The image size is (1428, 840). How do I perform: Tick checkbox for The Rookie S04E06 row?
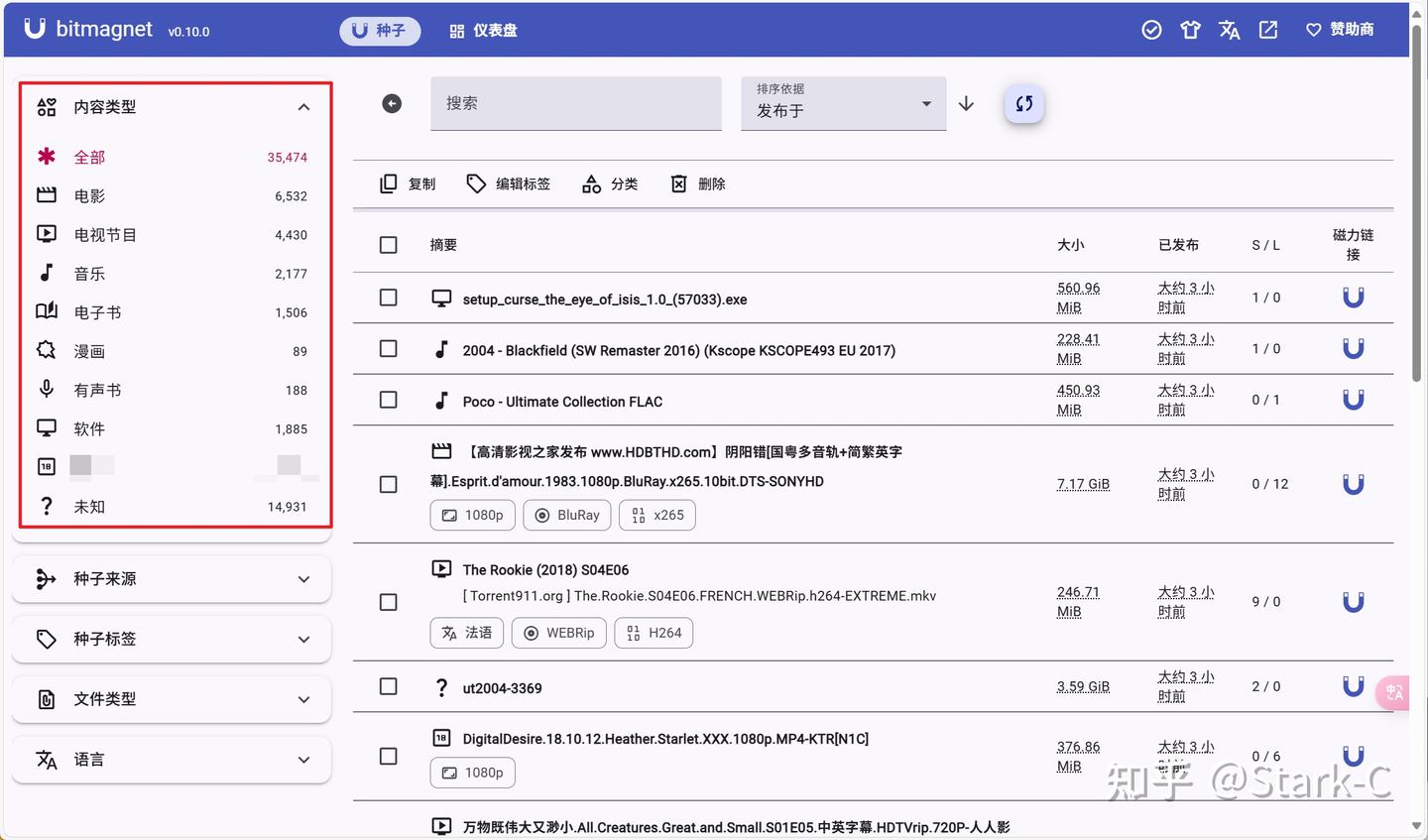point(389,602)
